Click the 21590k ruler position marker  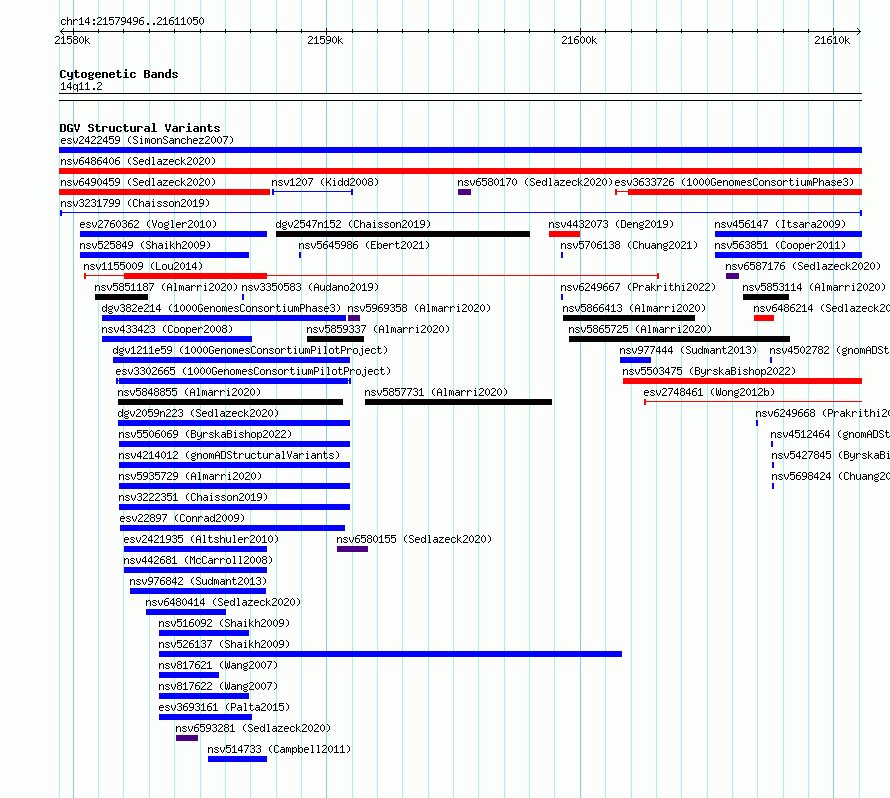click(325, 40)
